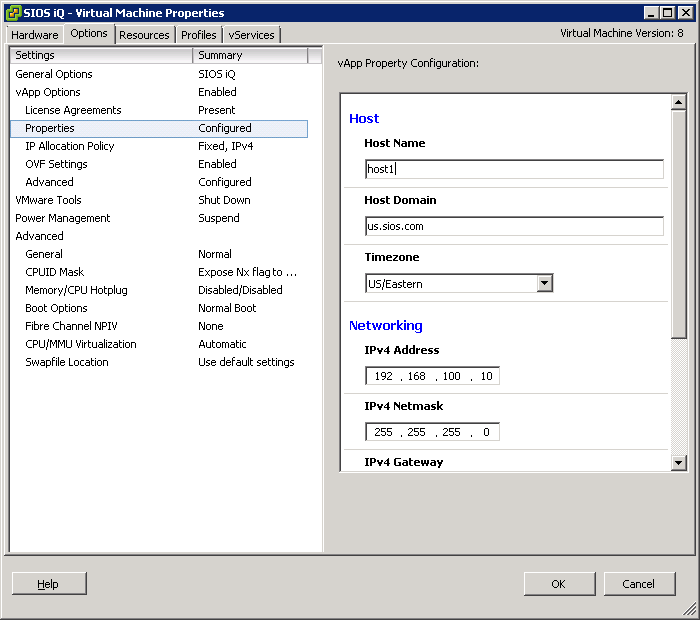Open the Resources tab
This screenshot has width=700, height=620.
coord(144,35)
